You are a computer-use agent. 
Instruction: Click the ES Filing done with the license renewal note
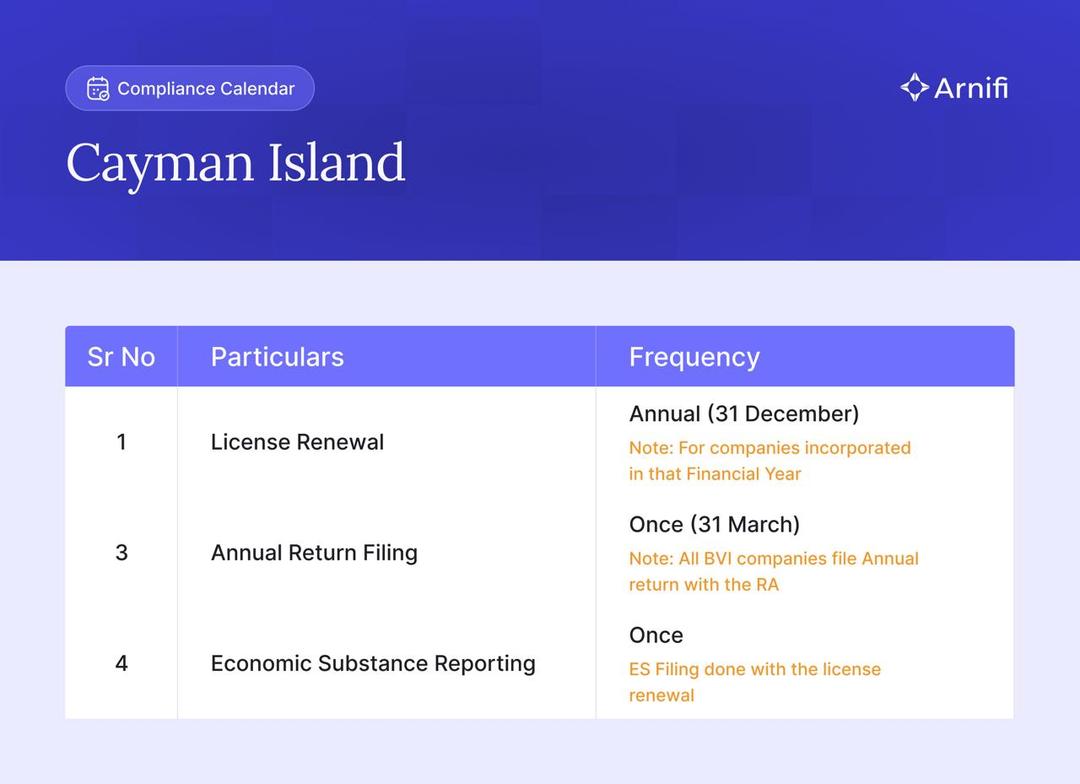click(754, 682)
